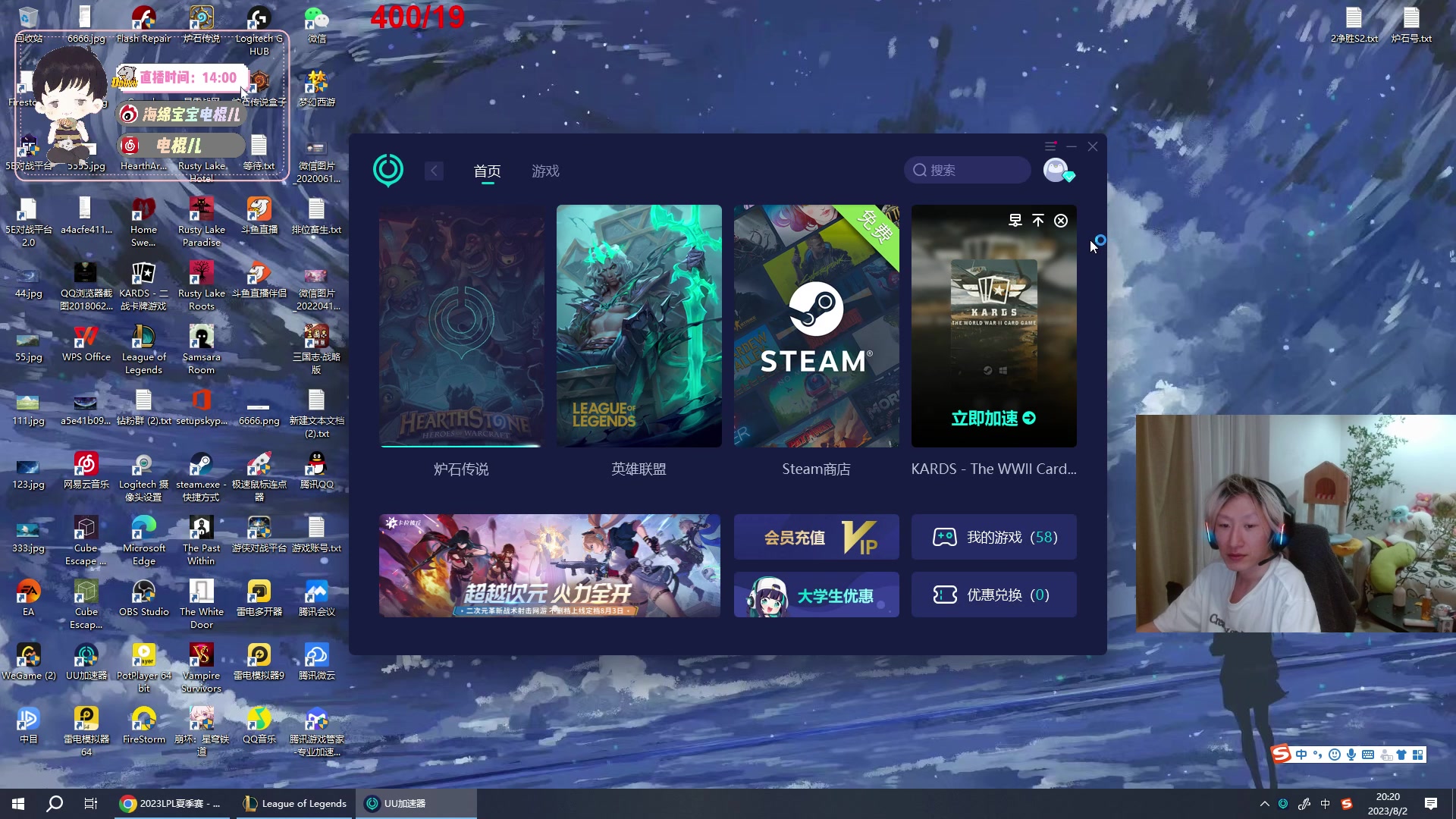Viewport: 1456px width, 819px height.
Task: Switch to the Chrome 2023LPL夏季赛 taskbar window
Action: click(171, 804)
